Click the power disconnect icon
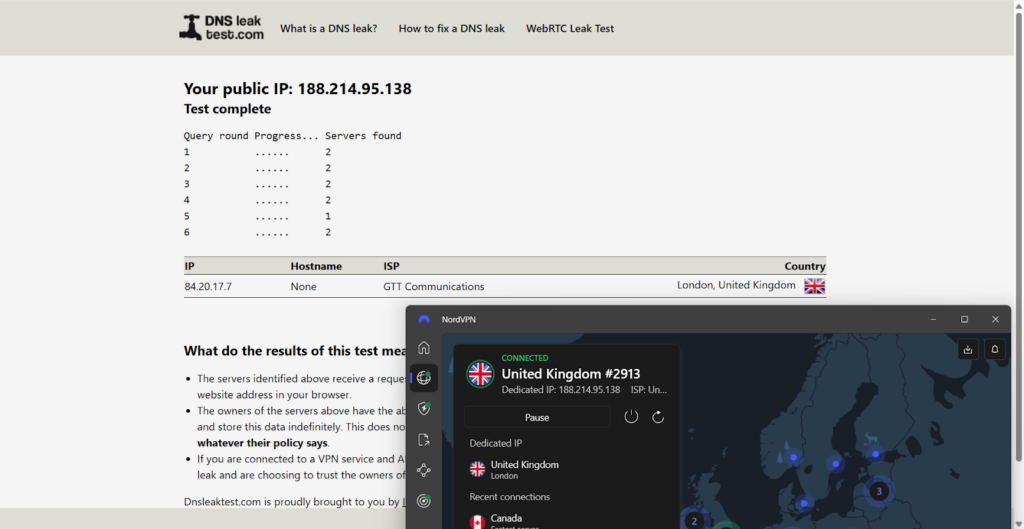Screen dimensions: 1024x529 pos(631,417)
